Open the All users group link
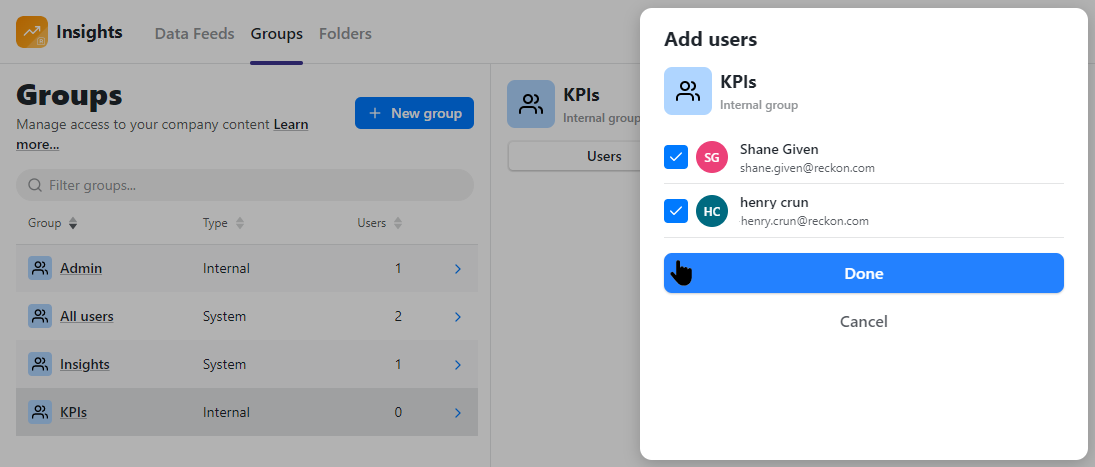The image size is (1095, 467). pyautogui.click(x=87, y=316)
